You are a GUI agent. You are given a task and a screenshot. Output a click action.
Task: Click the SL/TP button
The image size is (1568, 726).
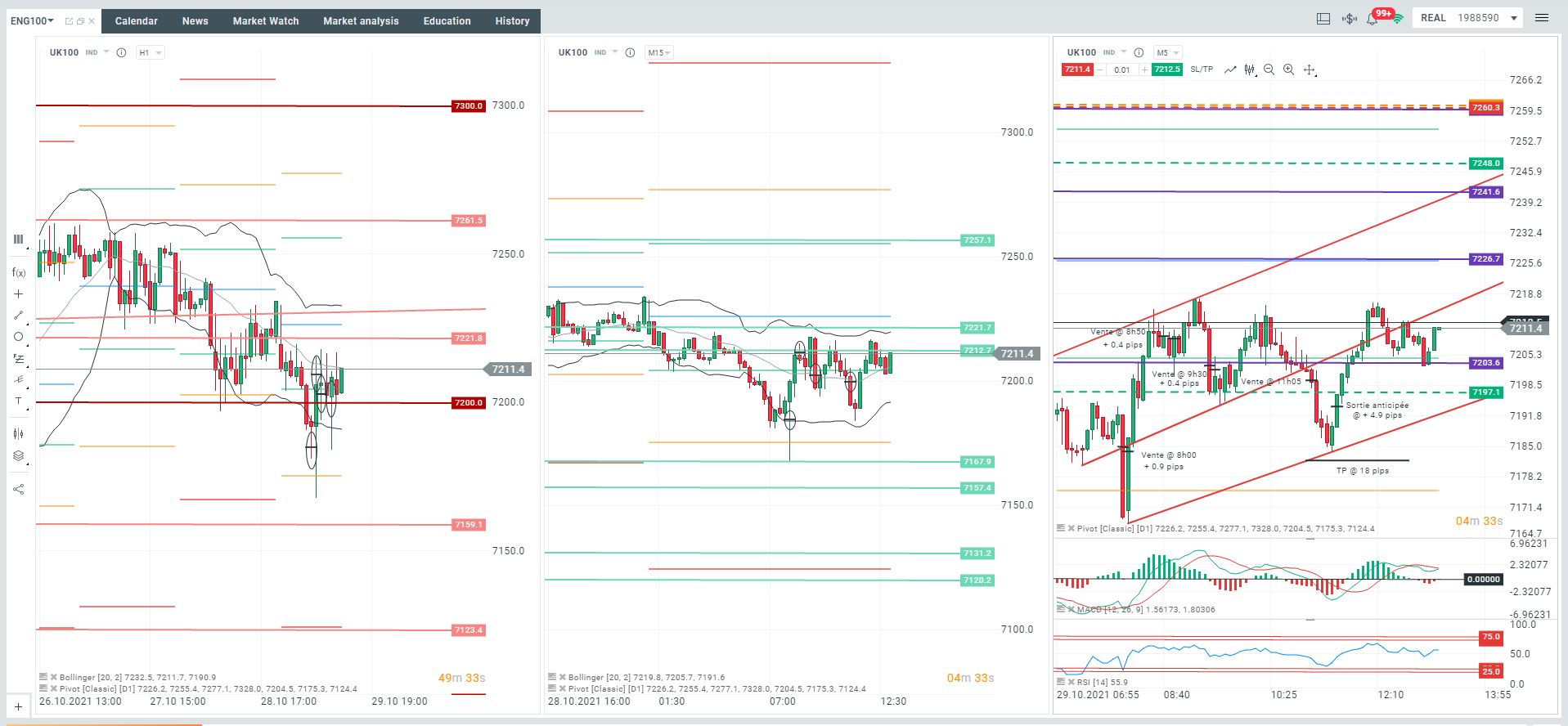pos(1202,69)
